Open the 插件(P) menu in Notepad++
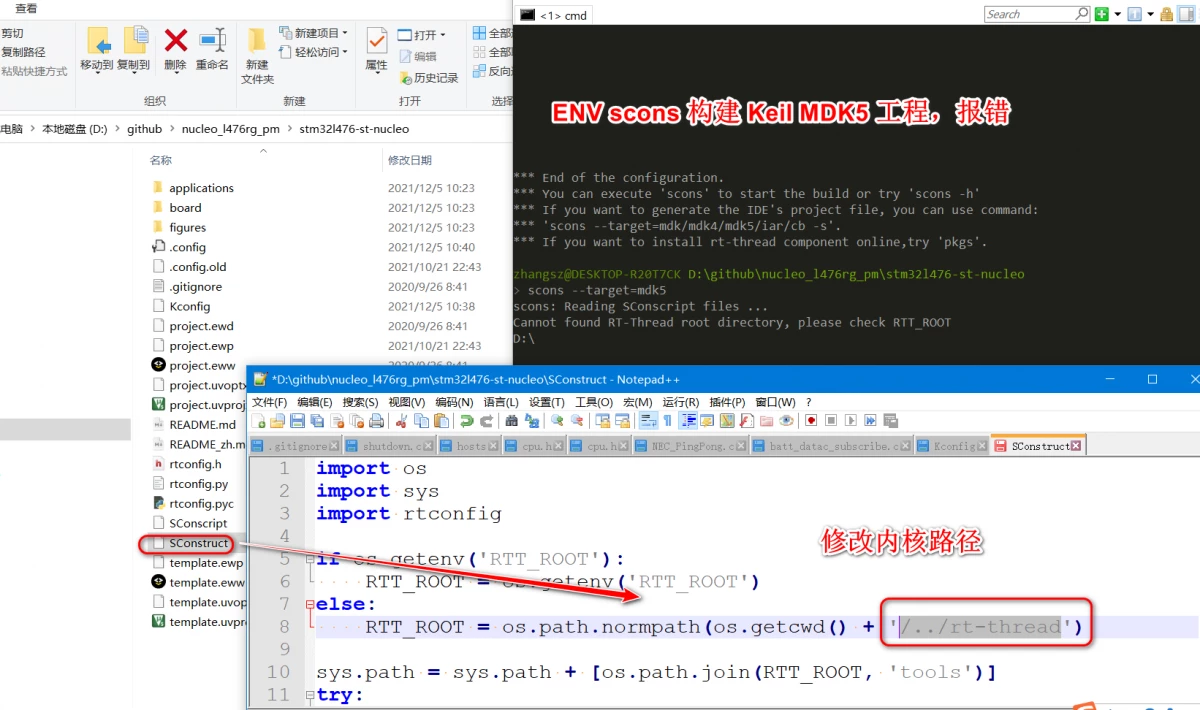 click(728, 402)
